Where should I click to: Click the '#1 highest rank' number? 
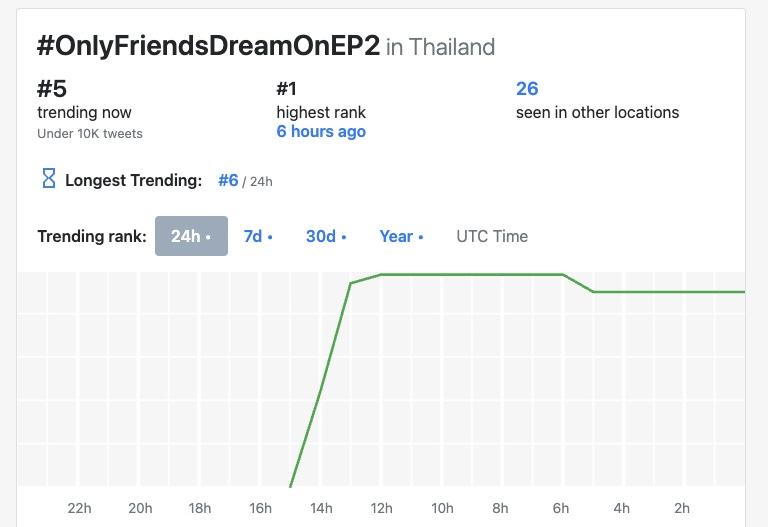tap(287, 89)
